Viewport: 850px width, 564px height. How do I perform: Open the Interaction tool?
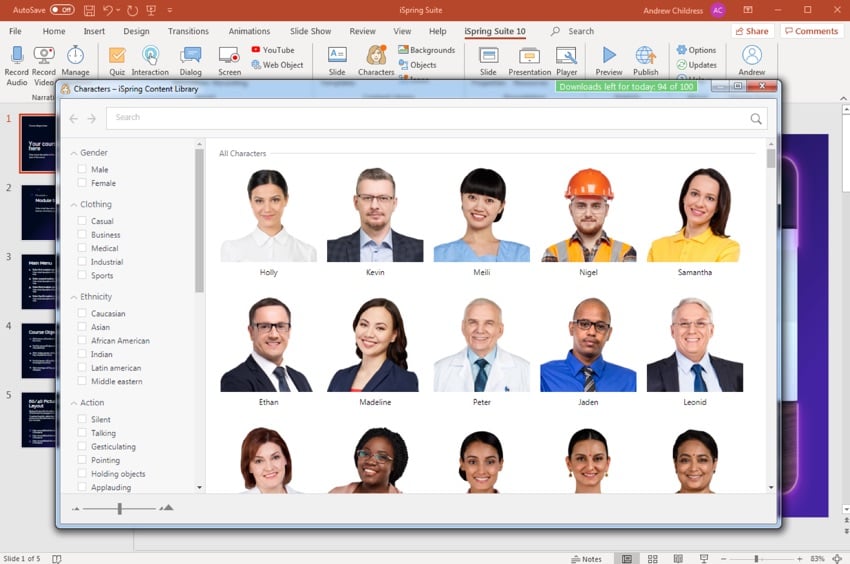150,59
